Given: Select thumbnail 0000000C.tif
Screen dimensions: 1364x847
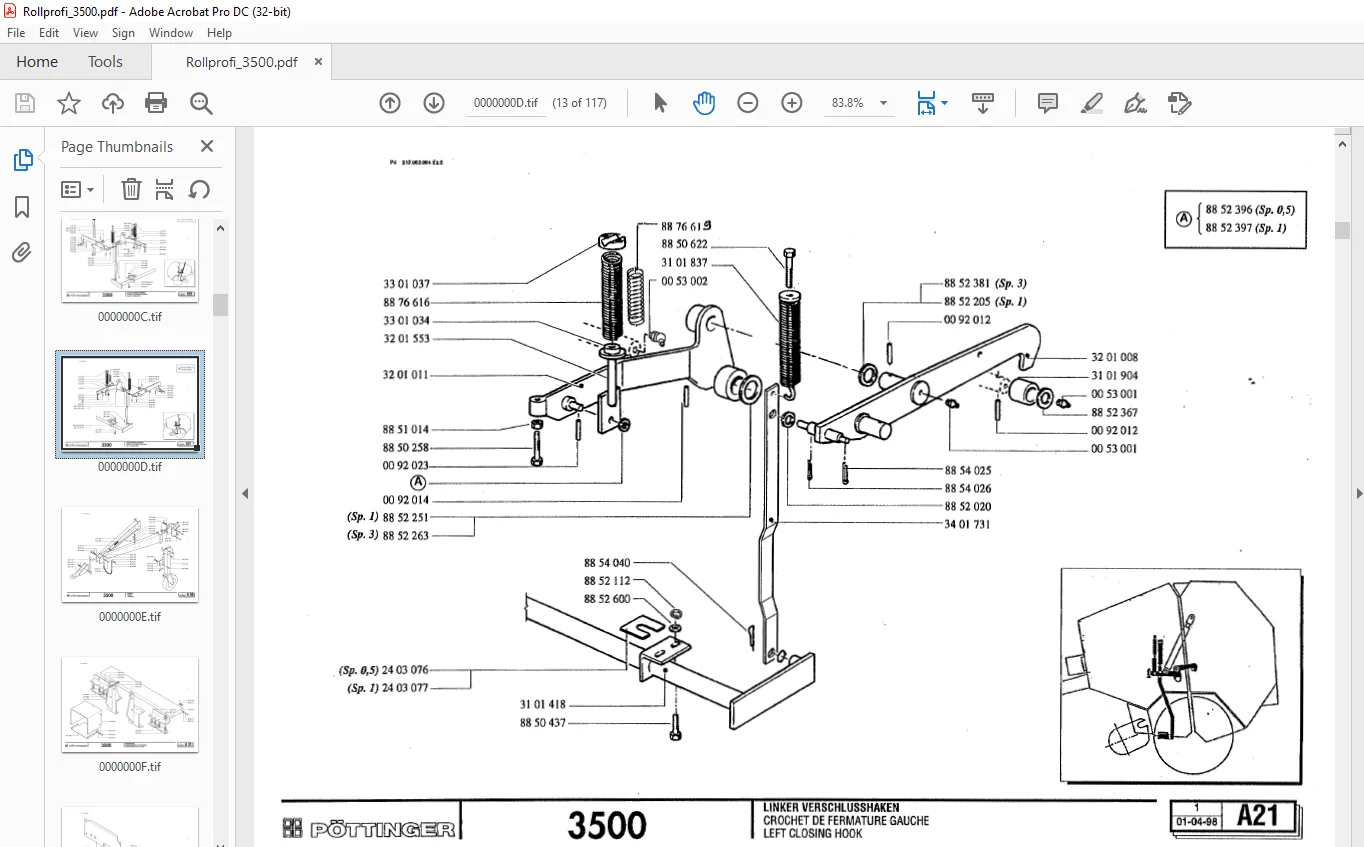Looking at the screenshot, I should [x=130, y=259].
